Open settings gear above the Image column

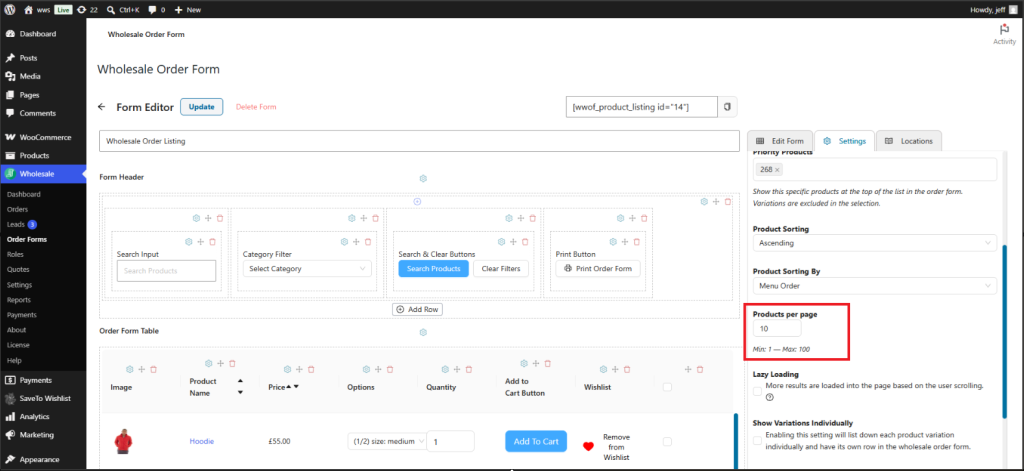pos(130,369)
